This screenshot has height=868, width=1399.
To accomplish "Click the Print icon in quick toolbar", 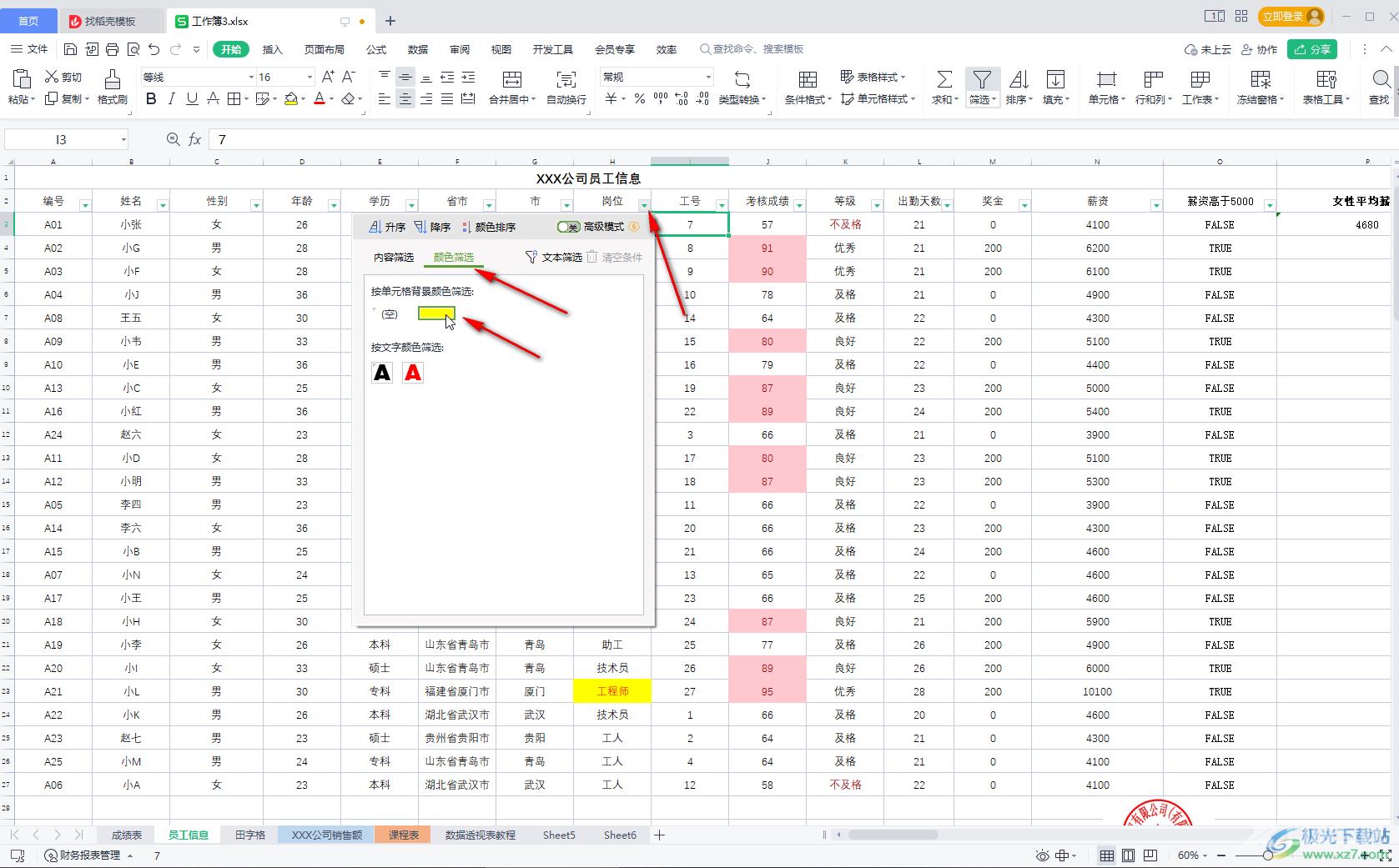I will pos(113,49).
